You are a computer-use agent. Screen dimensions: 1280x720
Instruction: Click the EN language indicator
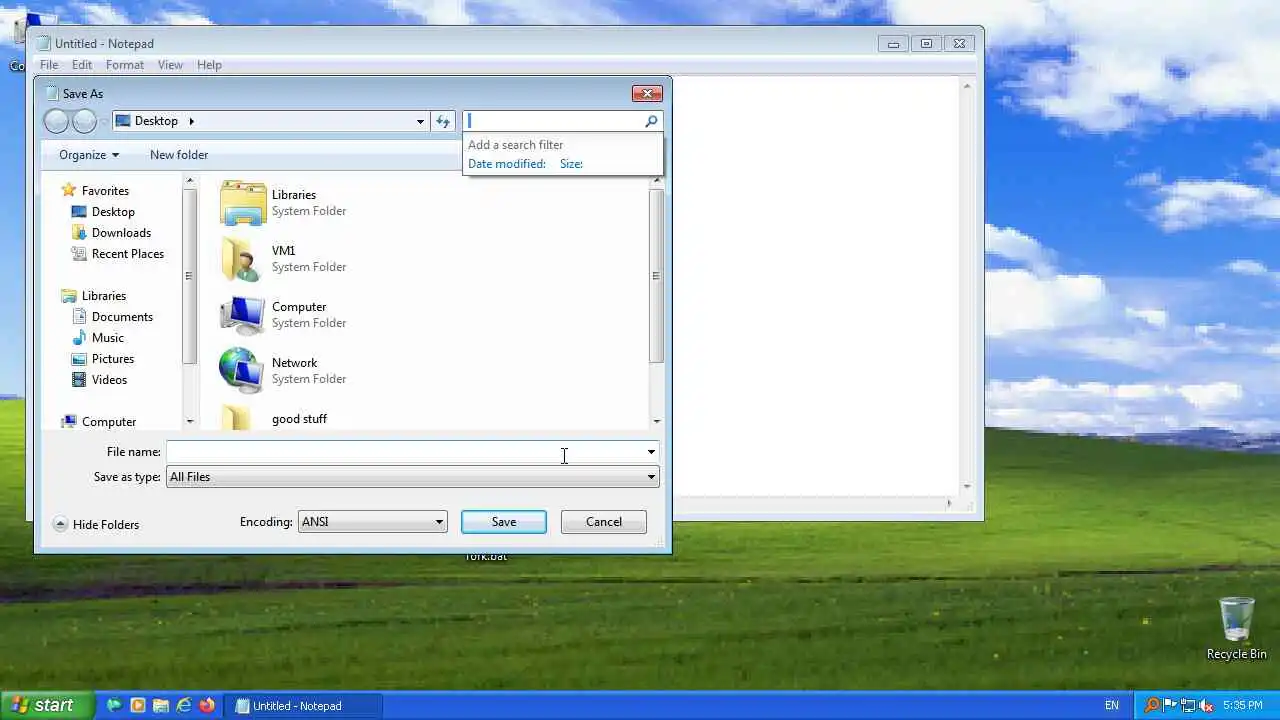(x=1111, y=705)
